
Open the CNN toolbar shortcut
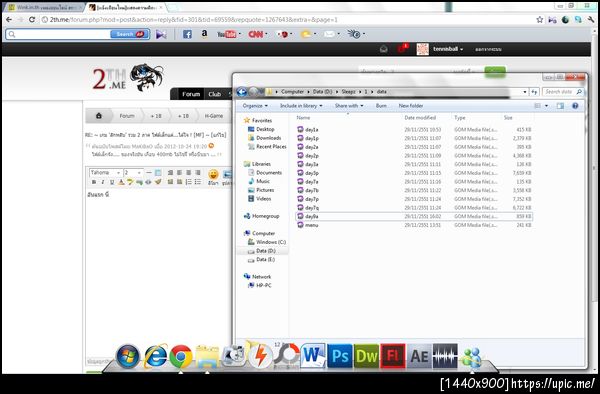click(255, 34)
